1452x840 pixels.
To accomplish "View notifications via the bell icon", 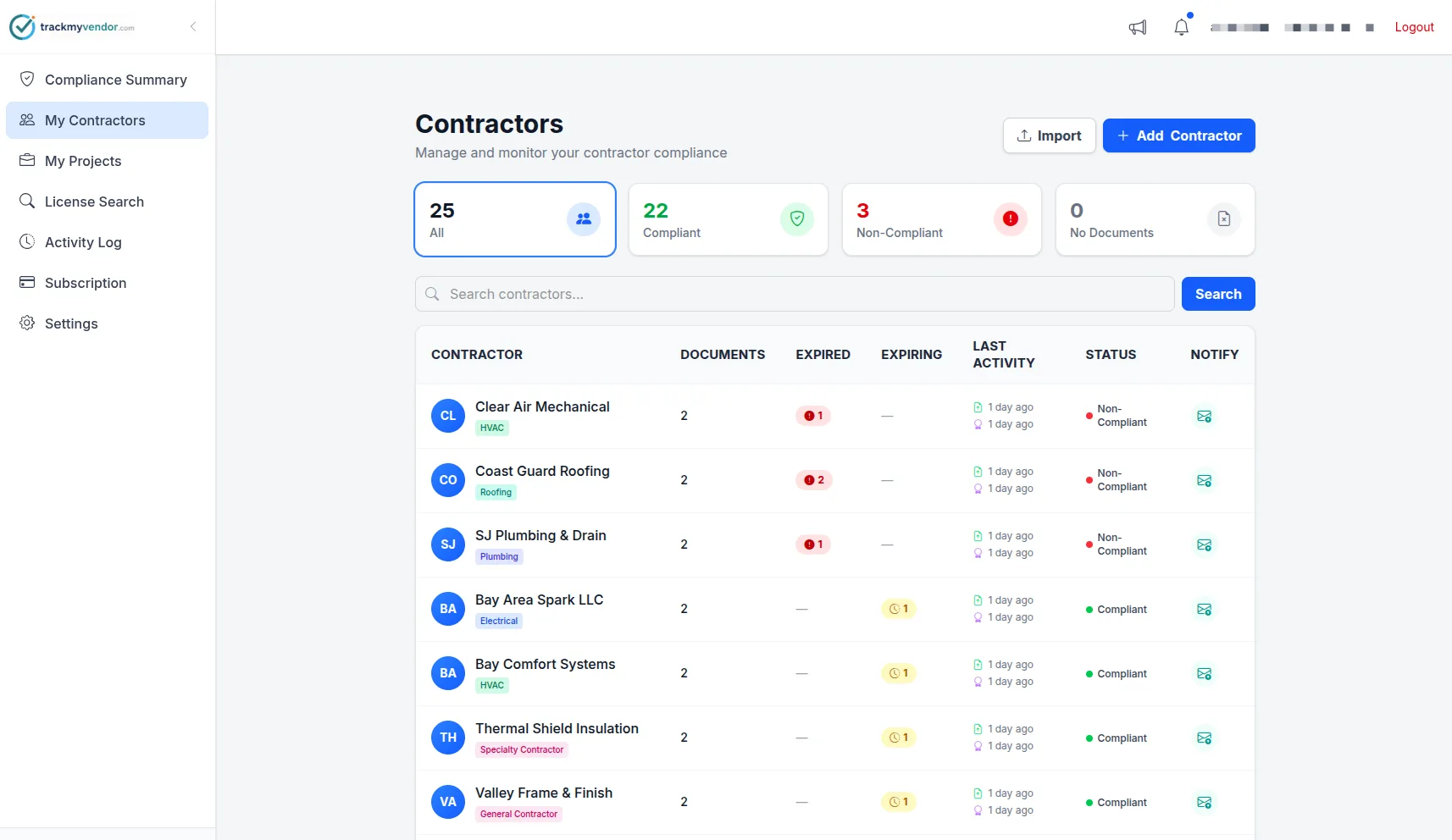I will 1181,26.
